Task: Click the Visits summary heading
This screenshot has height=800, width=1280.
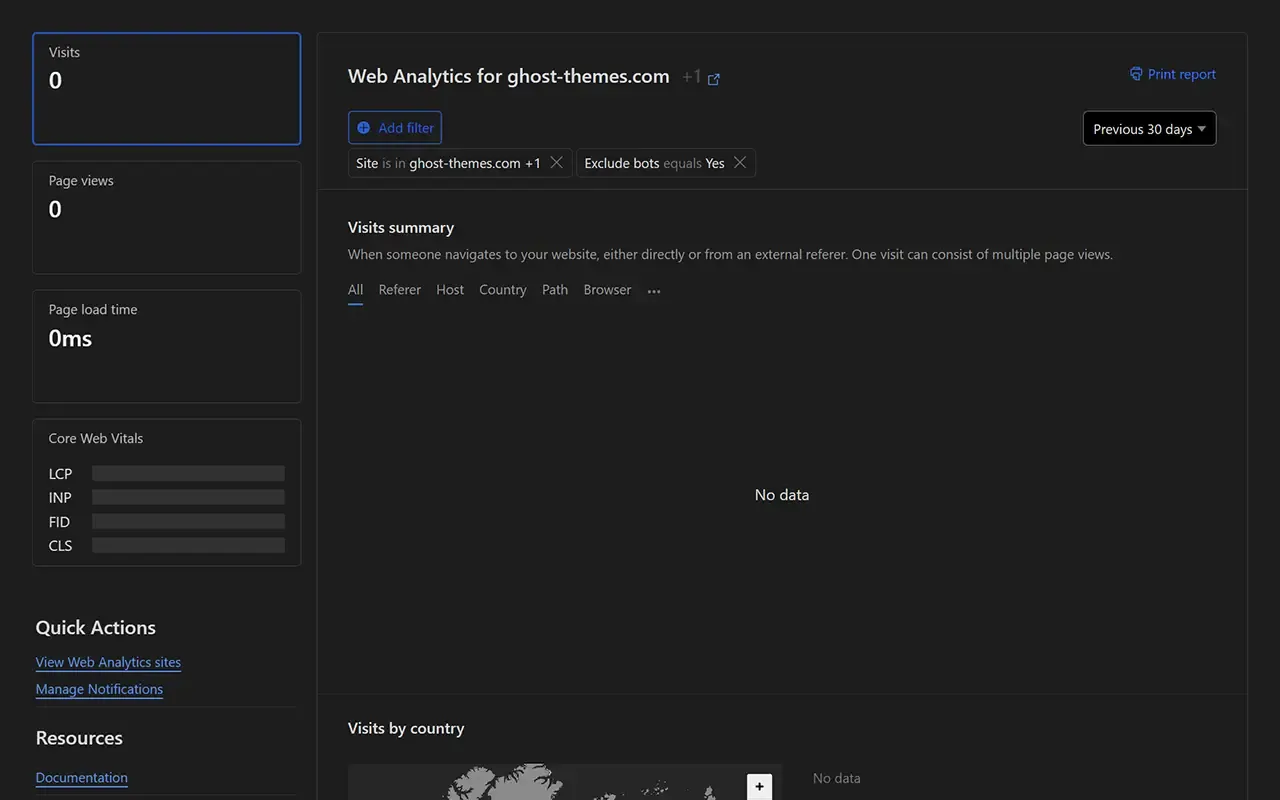Action: (x=401, y=227)
